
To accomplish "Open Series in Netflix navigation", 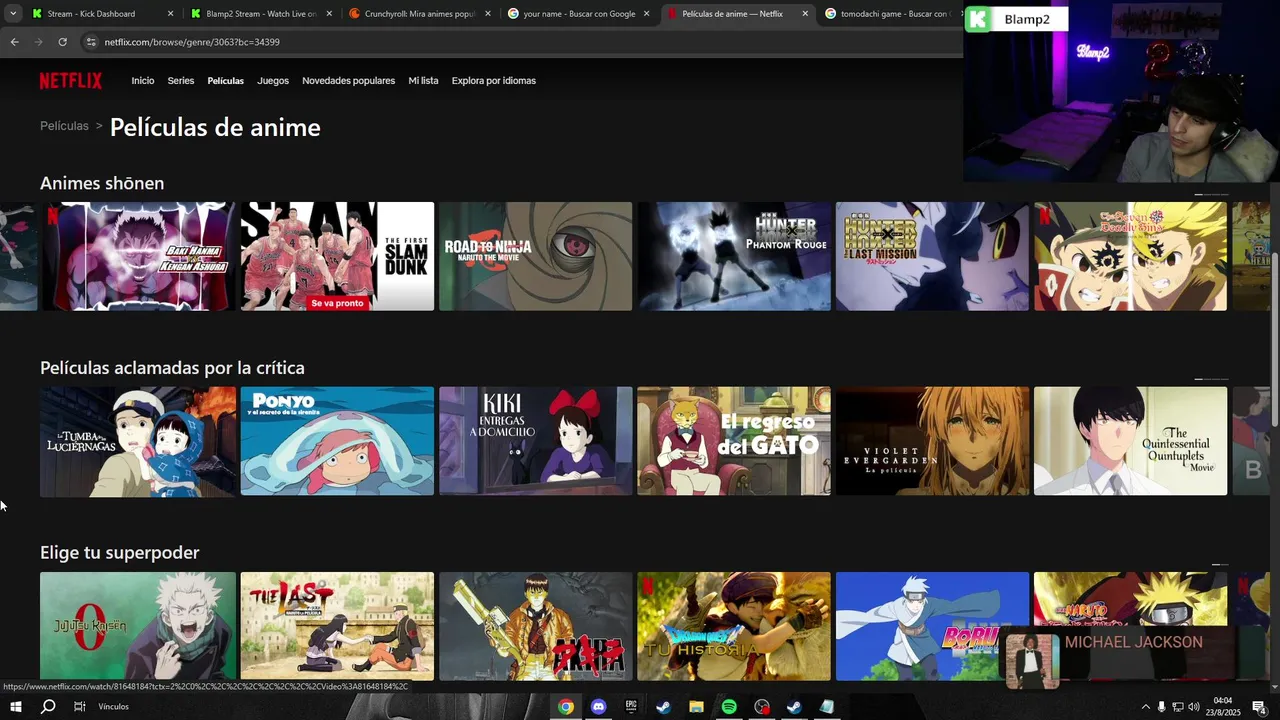I will tap(181, 81).
